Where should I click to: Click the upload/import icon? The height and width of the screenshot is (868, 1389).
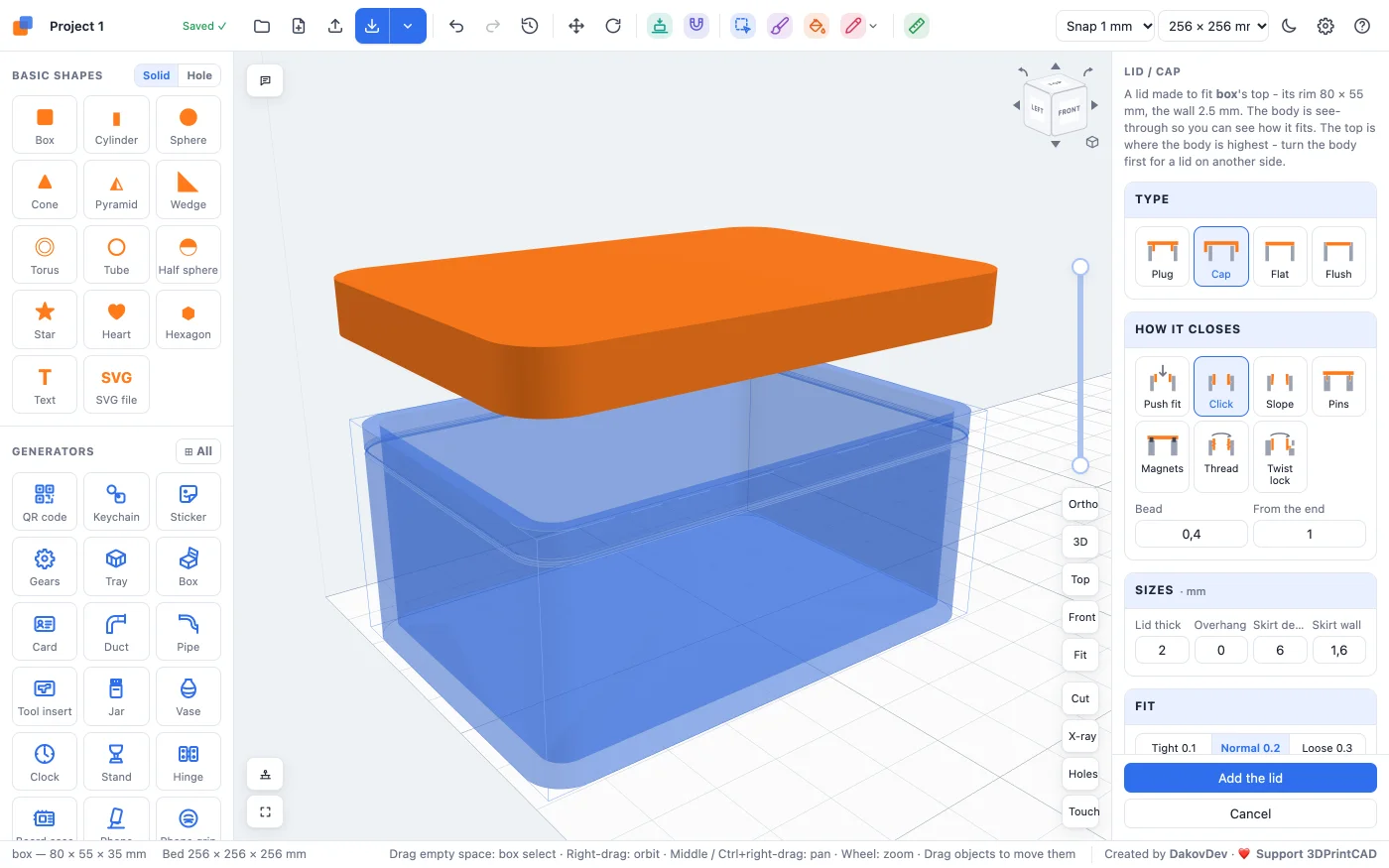[x=335, y=26]
